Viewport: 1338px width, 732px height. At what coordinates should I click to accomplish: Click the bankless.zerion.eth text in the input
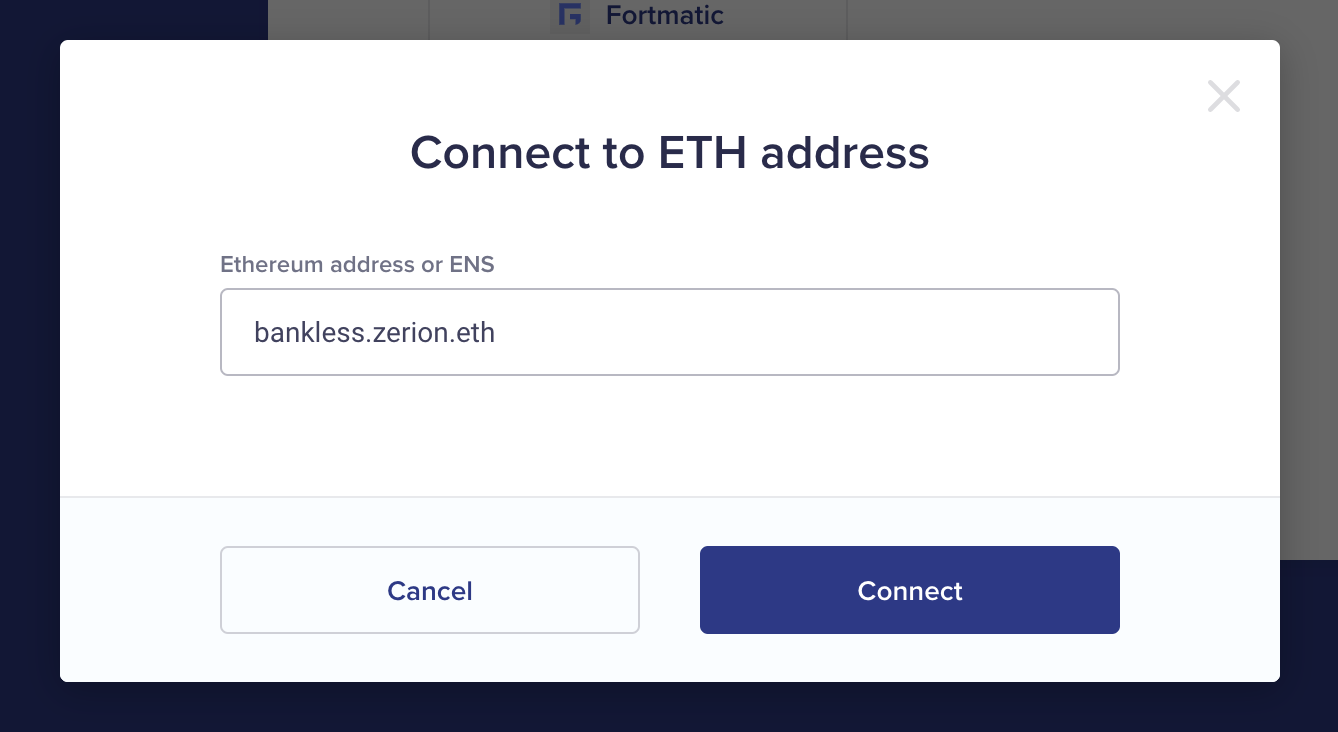pos(374,332)
